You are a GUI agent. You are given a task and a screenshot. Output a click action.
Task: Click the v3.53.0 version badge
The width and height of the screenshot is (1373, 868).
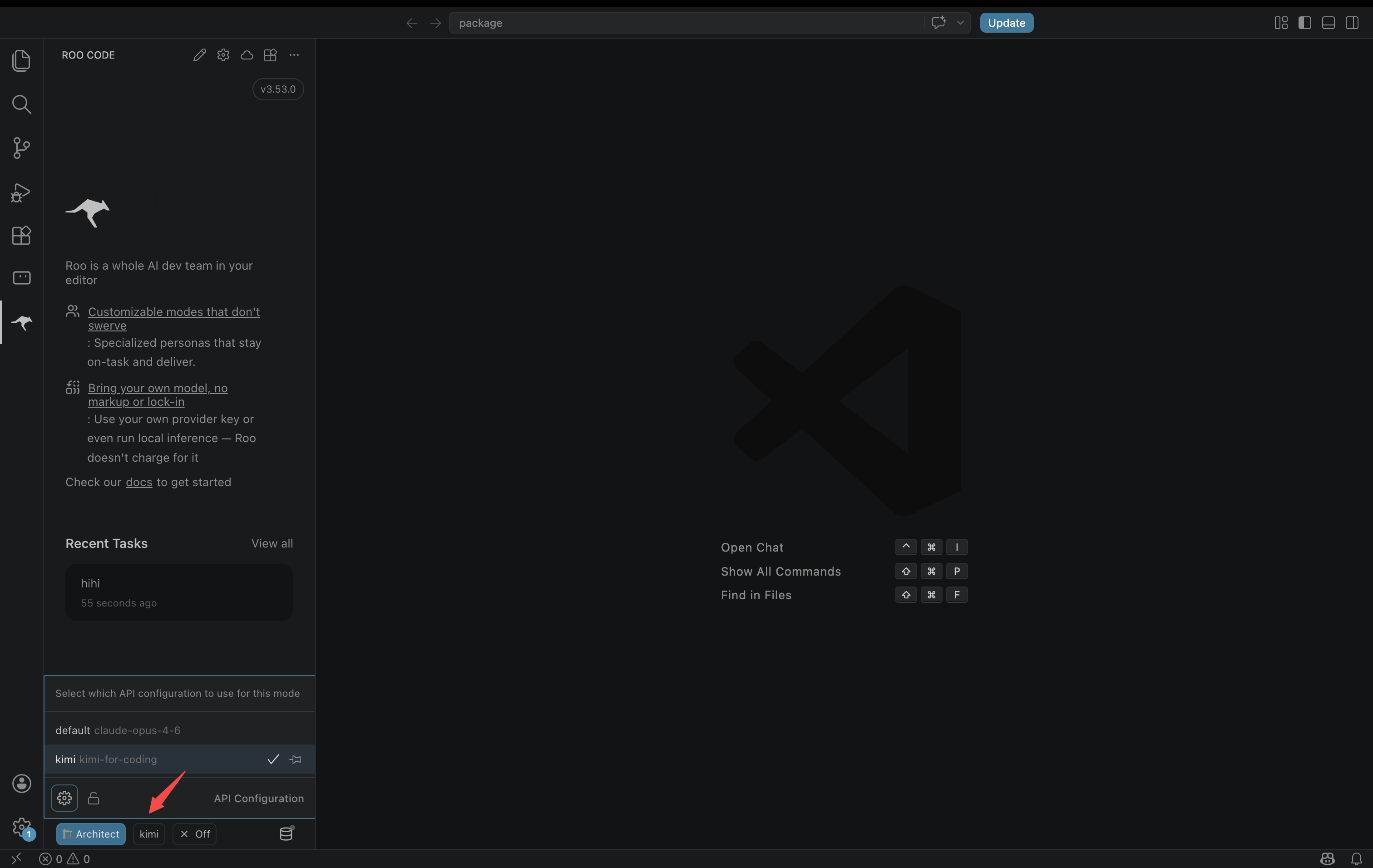click(x=278, y=89)
